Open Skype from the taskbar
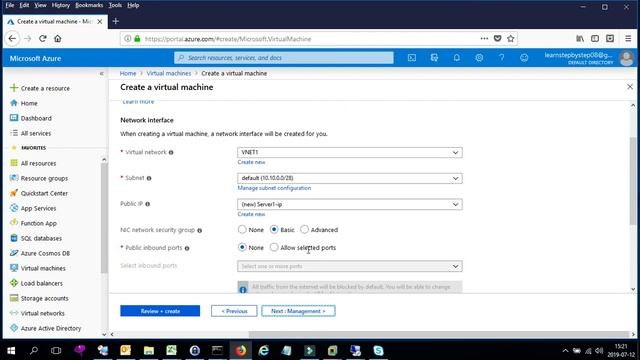This screenshot has height=360, width=640. tap(378, 350)
